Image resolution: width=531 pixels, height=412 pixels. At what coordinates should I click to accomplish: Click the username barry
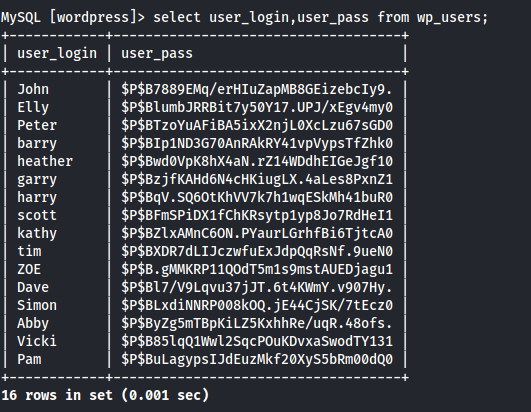(37, 144)
